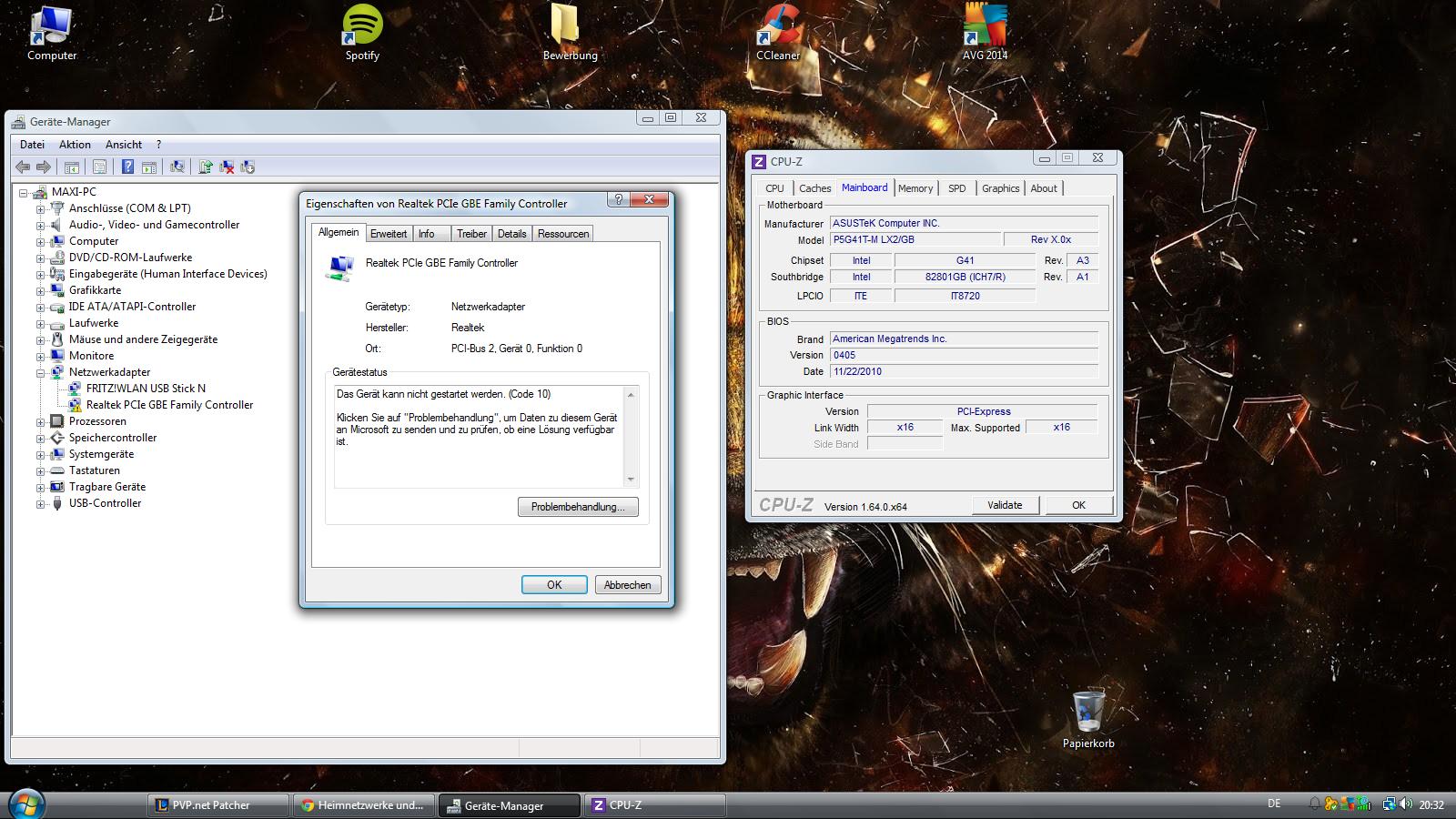Click the update driver software toolbar icon
The image size is (1456, 819).
(206, 167)
